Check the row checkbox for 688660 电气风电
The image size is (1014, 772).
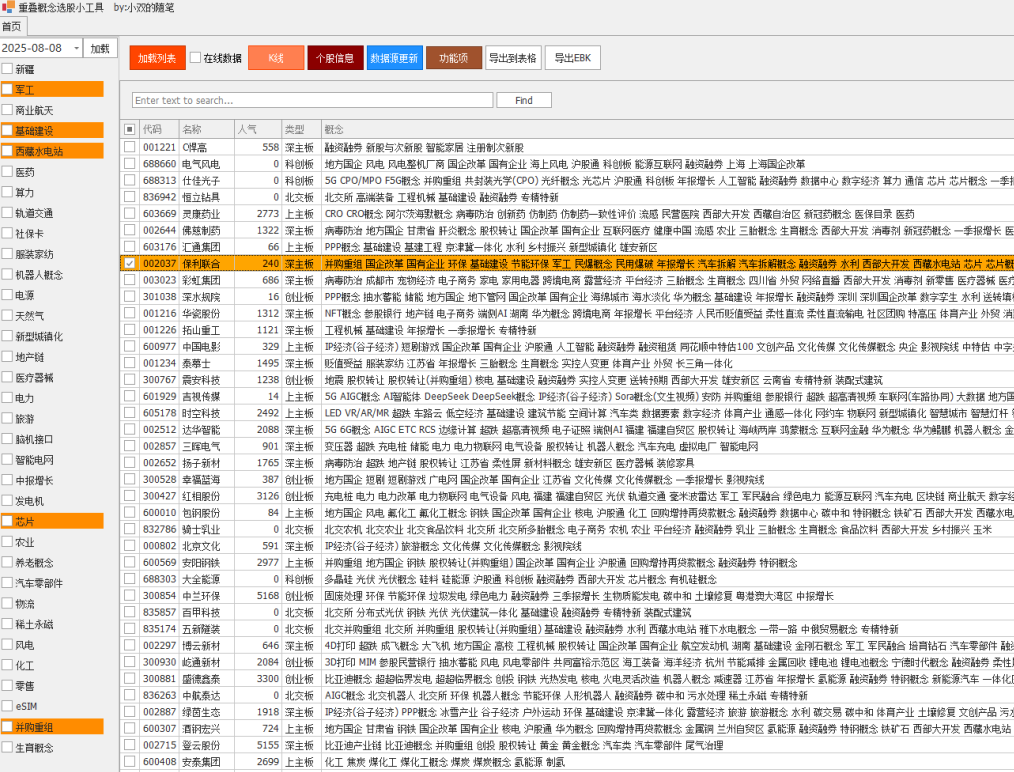(129, 164)
